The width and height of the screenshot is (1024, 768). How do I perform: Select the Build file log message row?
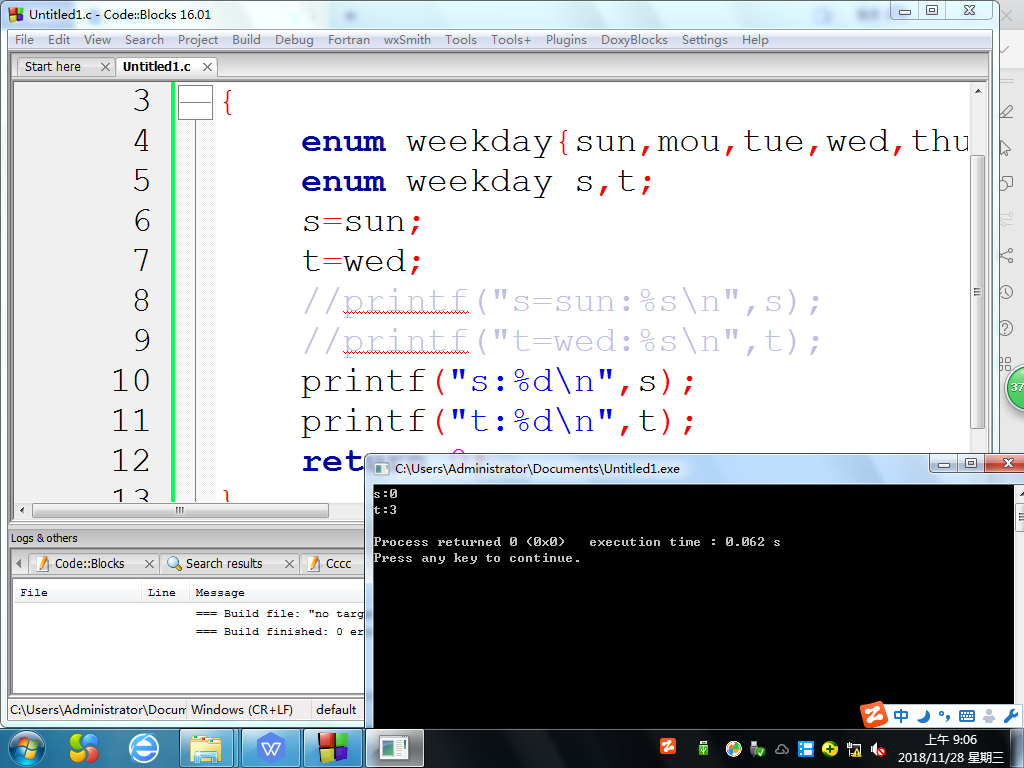(189, 614)
